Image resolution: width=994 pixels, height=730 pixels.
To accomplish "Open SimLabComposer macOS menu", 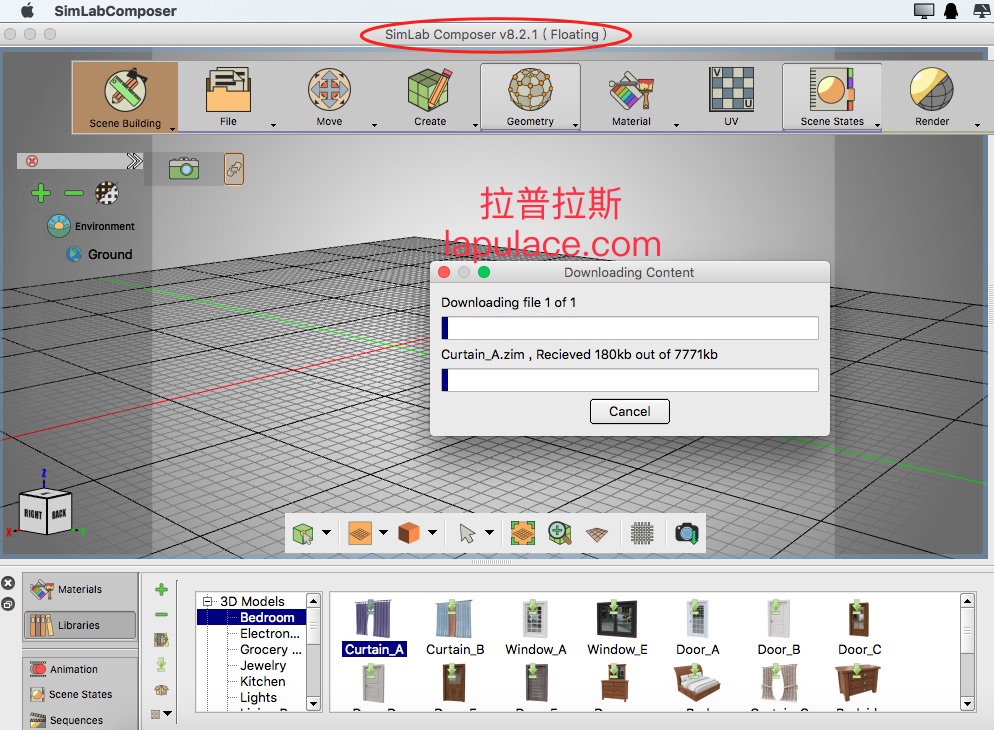I will 115,11.
